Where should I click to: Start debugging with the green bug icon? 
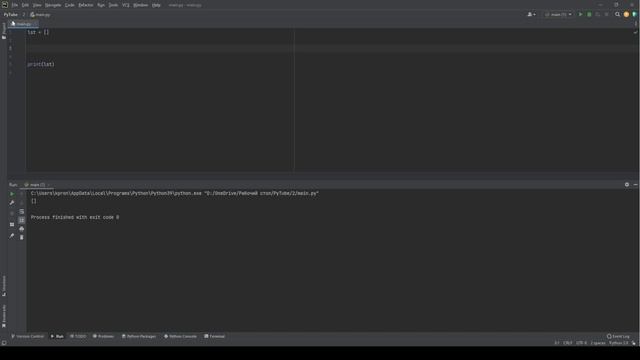click(589, 14)
